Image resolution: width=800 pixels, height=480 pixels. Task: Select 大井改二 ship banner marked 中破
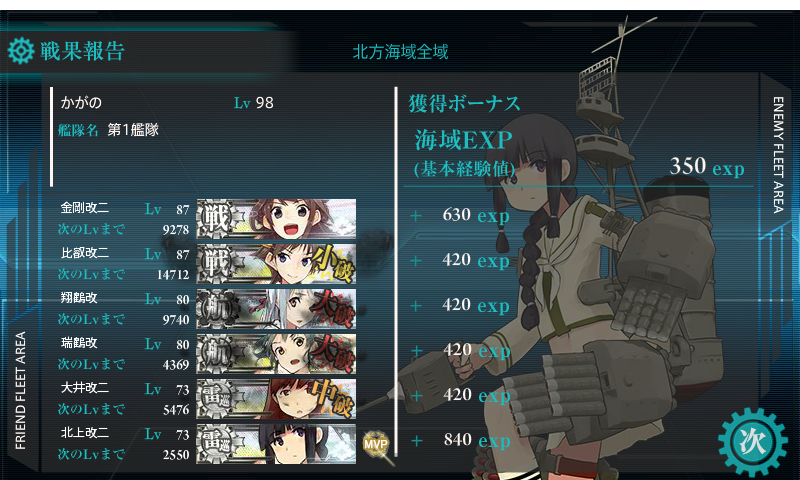pyautogui.click(x=276, y=398)
